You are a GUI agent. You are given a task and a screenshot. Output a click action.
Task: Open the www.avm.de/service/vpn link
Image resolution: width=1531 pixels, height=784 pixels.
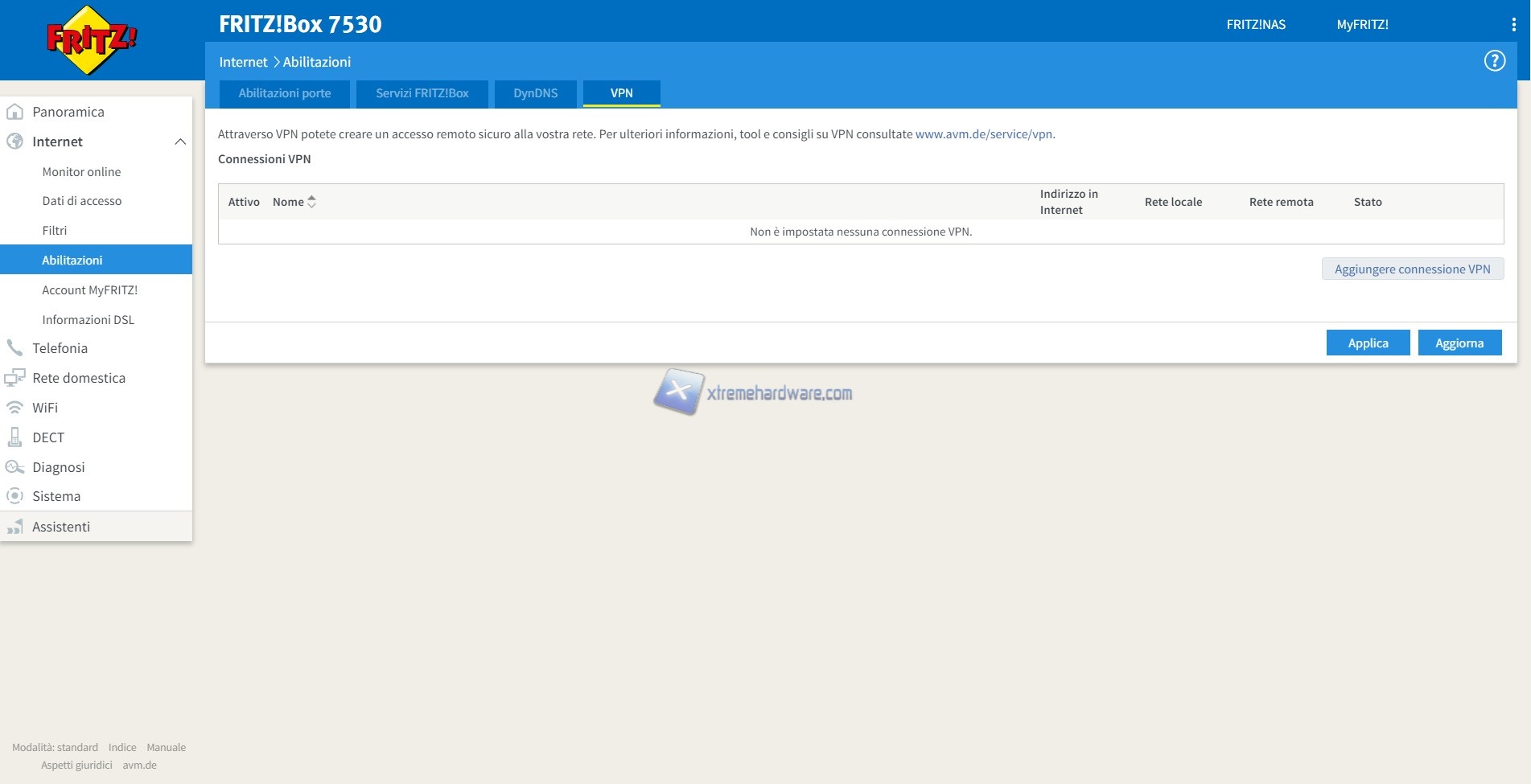coord(983,134)
